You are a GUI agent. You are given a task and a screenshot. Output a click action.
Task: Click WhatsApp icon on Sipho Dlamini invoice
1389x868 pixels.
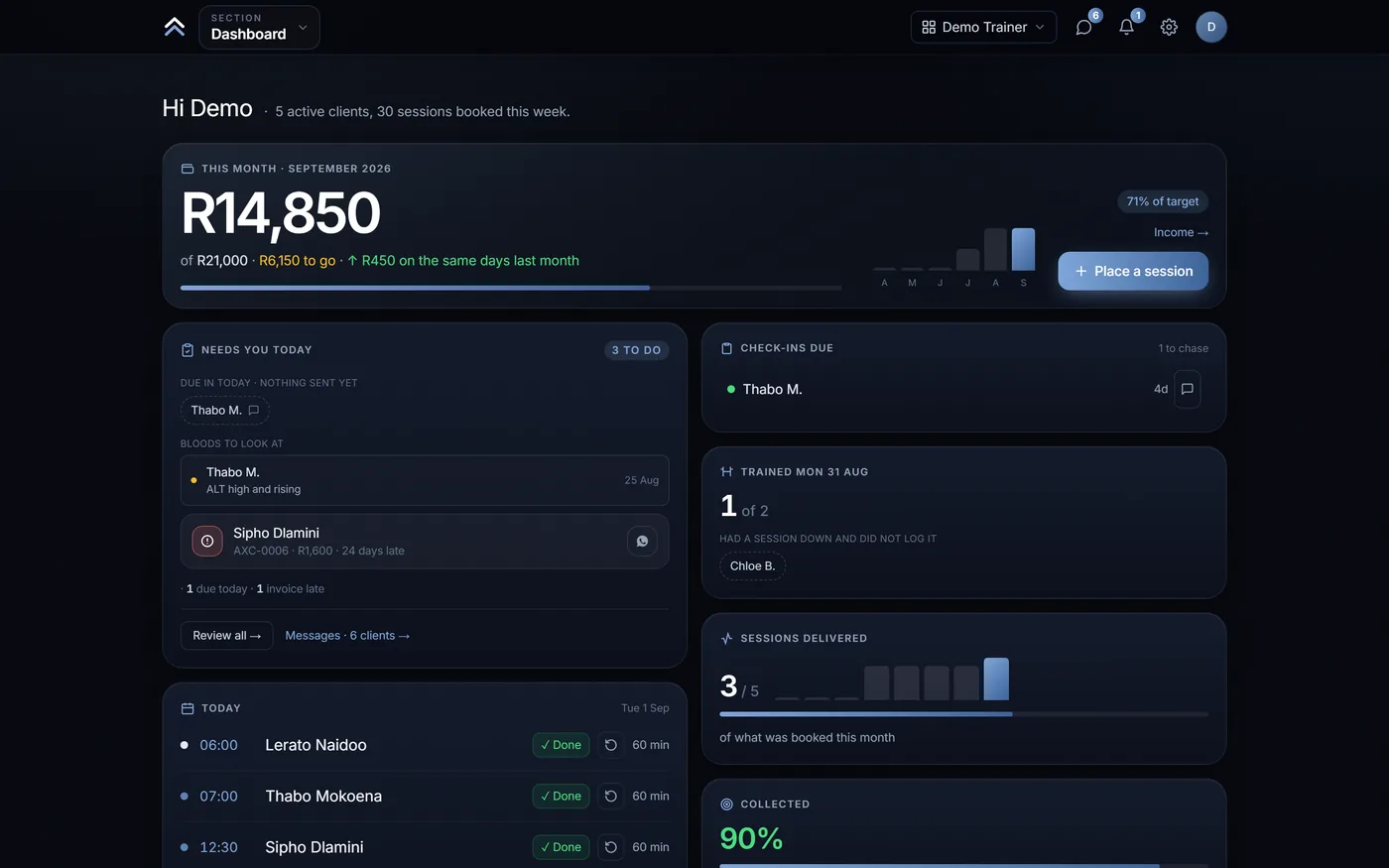click(642, 541)
